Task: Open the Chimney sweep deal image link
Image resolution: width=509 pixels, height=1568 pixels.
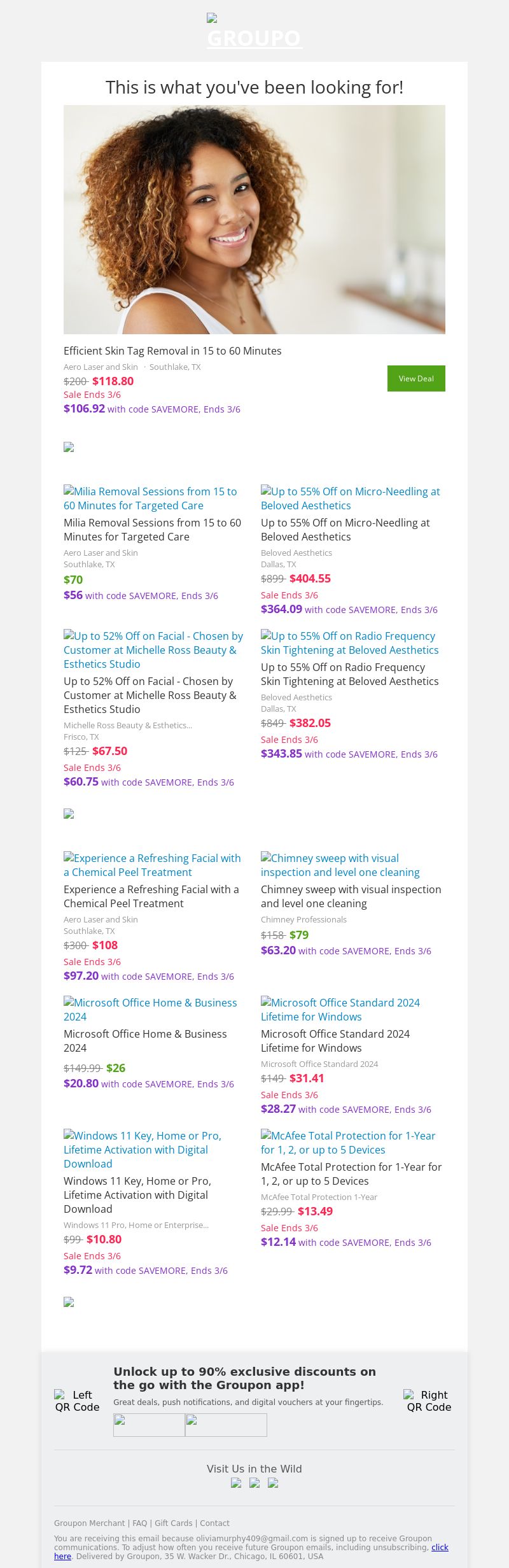Action: (x=340, y=865)
